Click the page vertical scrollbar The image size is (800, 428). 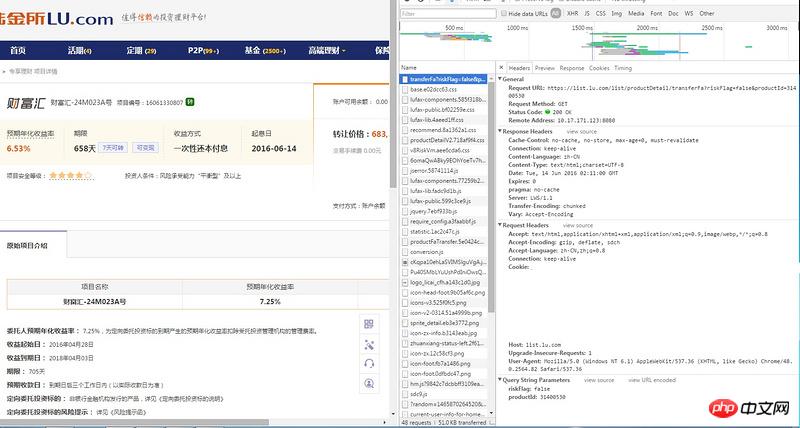pyautogui.click(x=391, y=94)
